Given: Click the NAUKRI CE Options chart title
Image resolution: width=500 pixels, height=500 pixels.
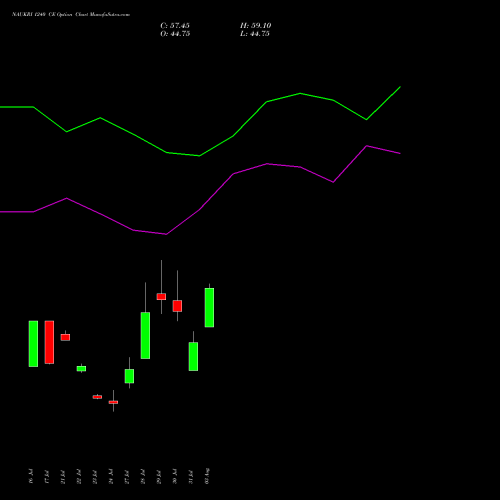Looking at the screenshot, I should point(71,14).
